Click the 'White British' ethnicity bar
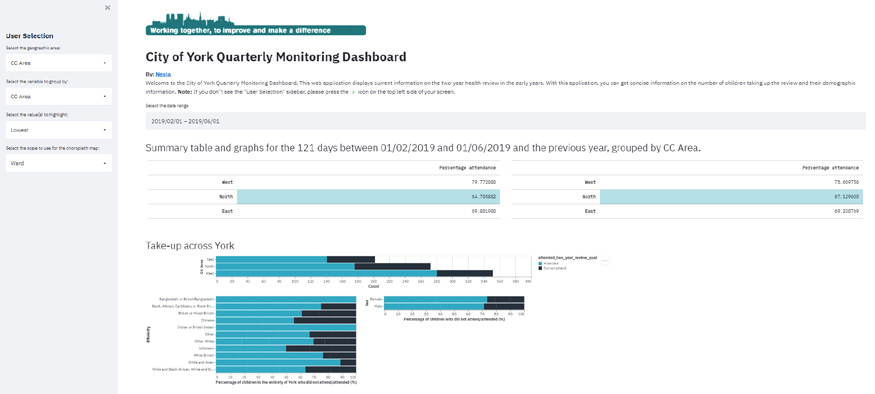The width and height of the screenshot is (875, 394). point(286,356)
